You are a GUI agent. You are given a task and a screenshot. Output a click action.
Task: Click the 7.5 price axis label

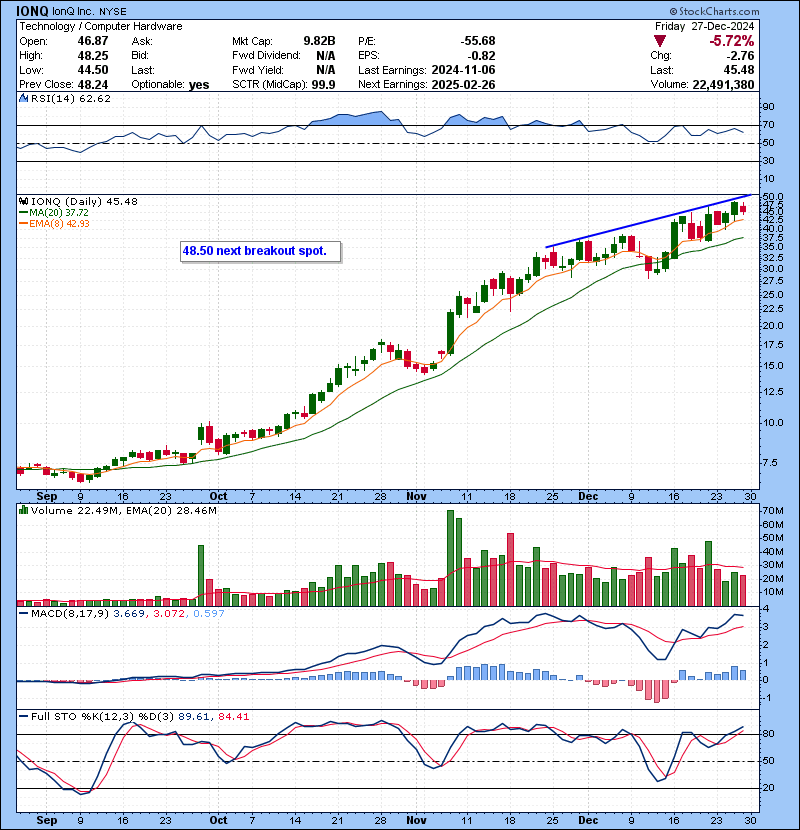pos(770,463)
